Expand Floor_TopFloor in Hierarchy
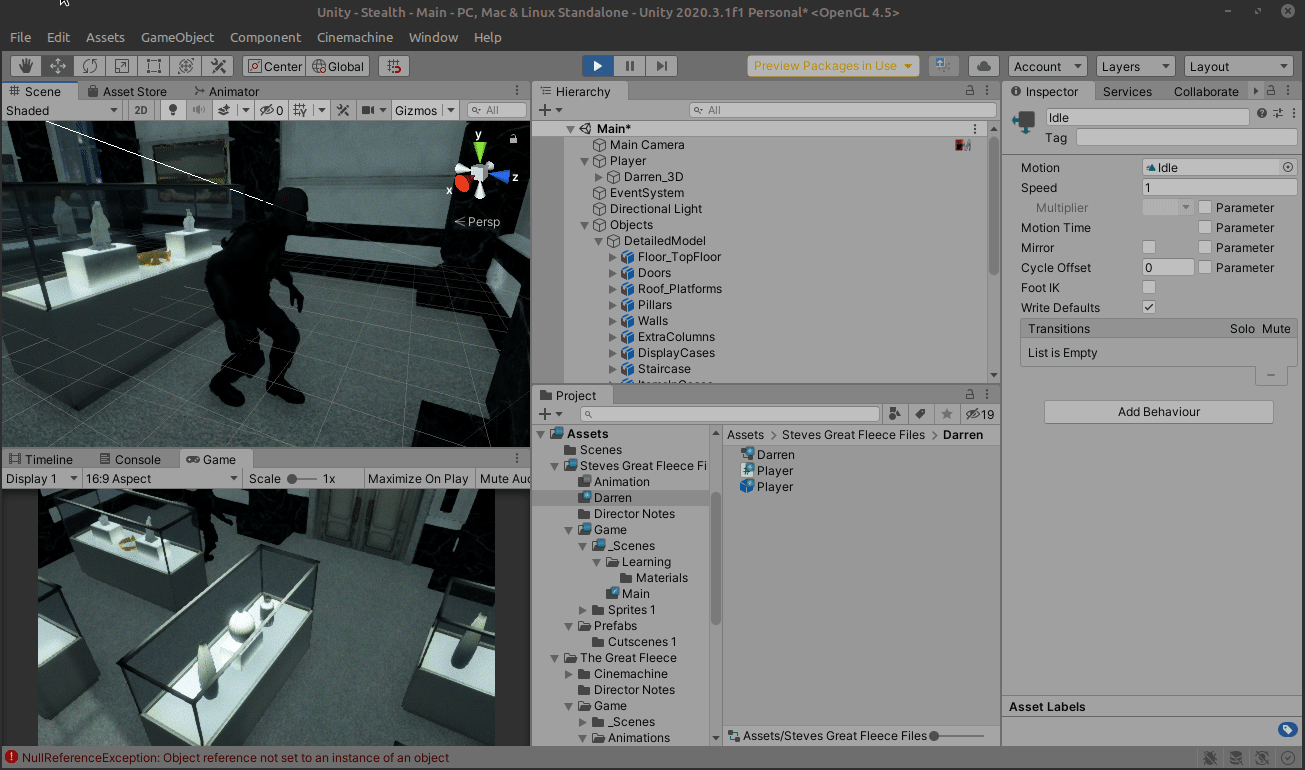 (613, 257)
